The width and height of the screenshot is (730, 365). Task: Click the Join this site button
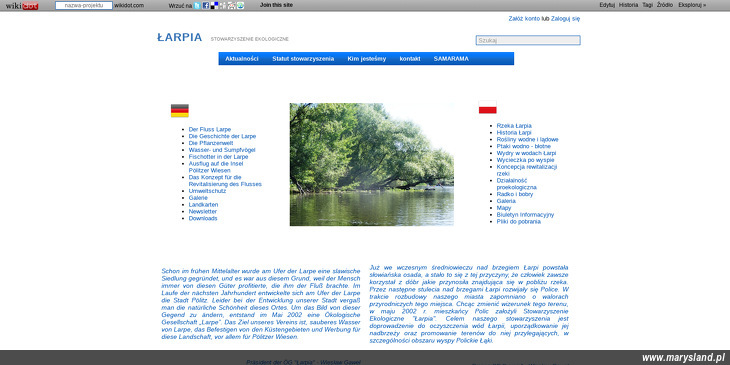277,5
